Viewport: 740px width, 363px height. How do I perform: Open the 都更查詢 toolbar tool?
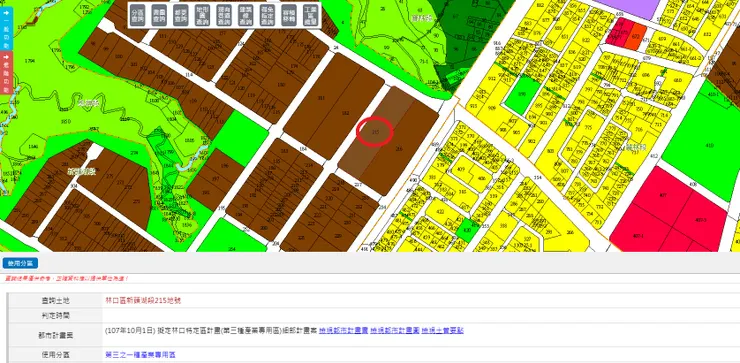point(180,16)
